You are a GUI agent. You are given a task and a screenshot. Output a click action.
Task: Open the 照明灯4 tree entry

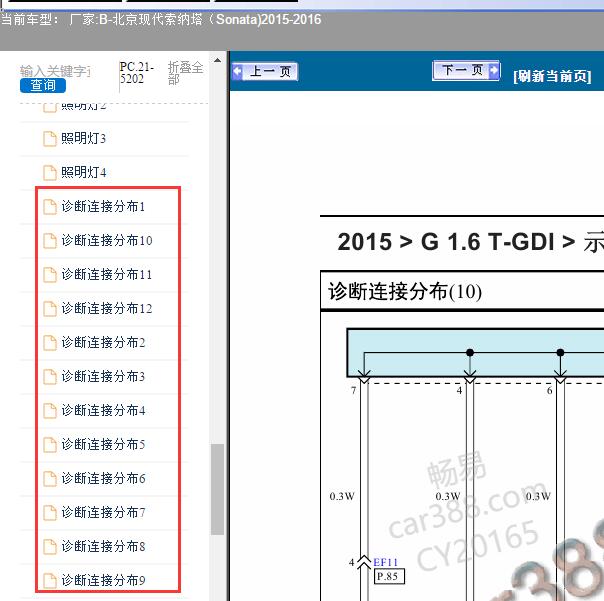click(x=84, y=172)
